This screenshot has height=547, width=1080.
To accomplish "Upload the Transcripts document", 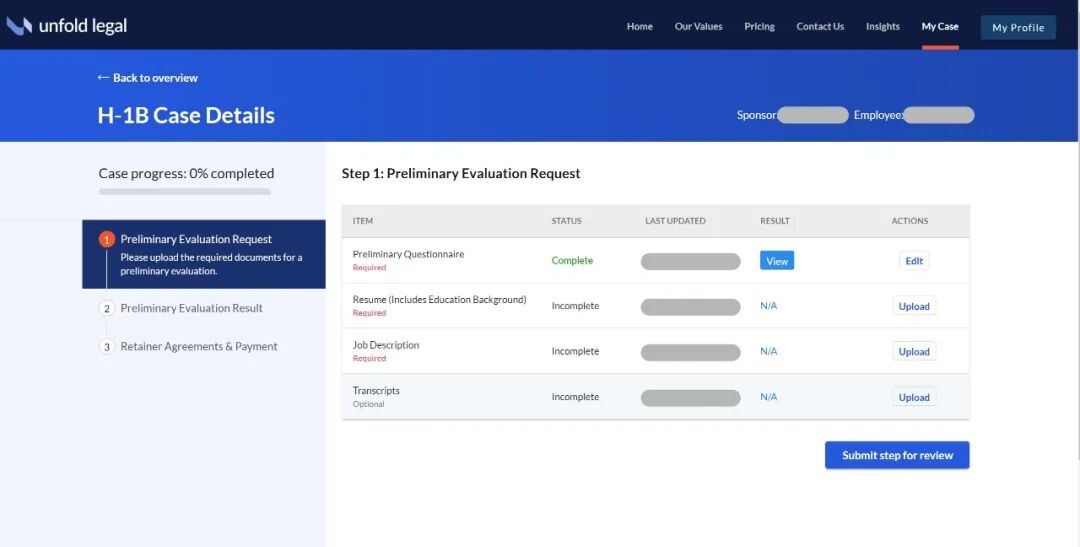I will (914, 397).
